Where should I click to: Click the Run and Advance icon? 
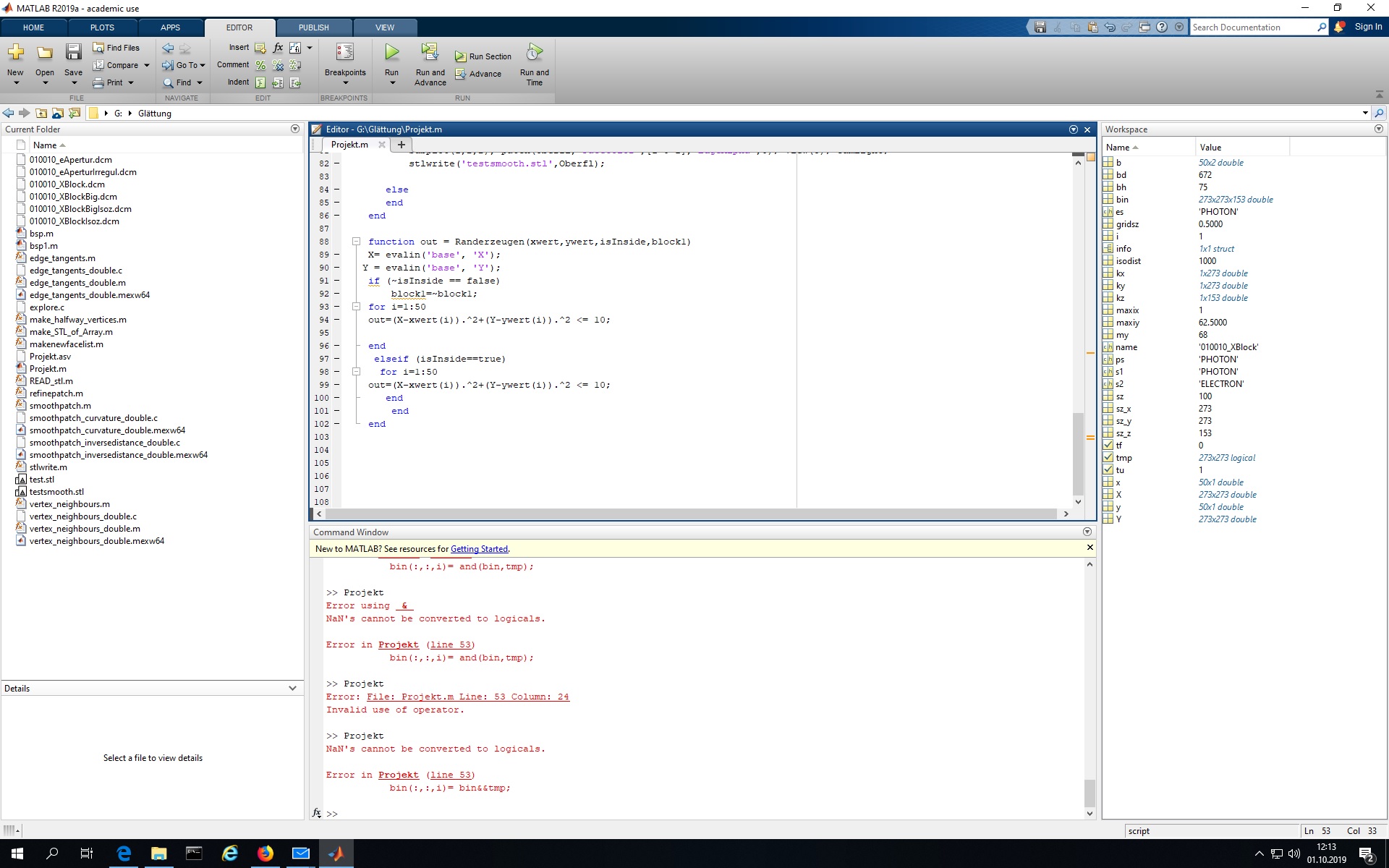click(430, 52)
